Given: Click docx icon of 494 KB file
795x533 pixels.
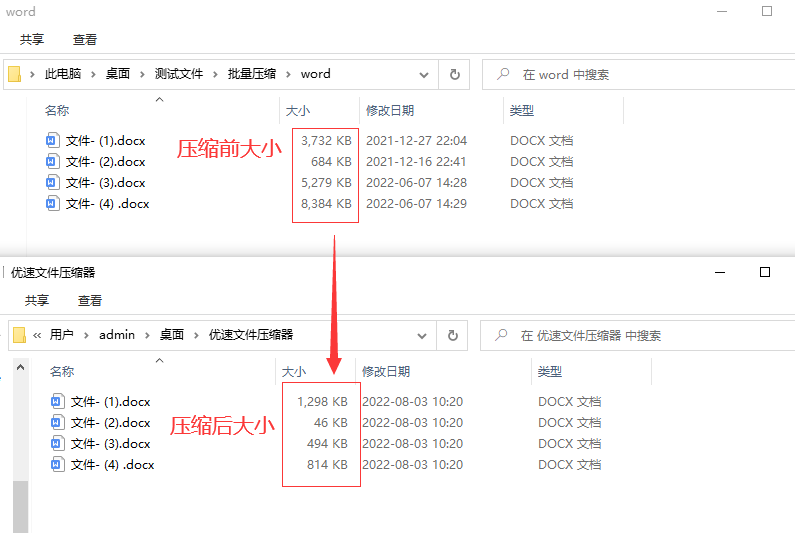Looking at the screenshot, I should pyautogui.click(x=57, y=443).
